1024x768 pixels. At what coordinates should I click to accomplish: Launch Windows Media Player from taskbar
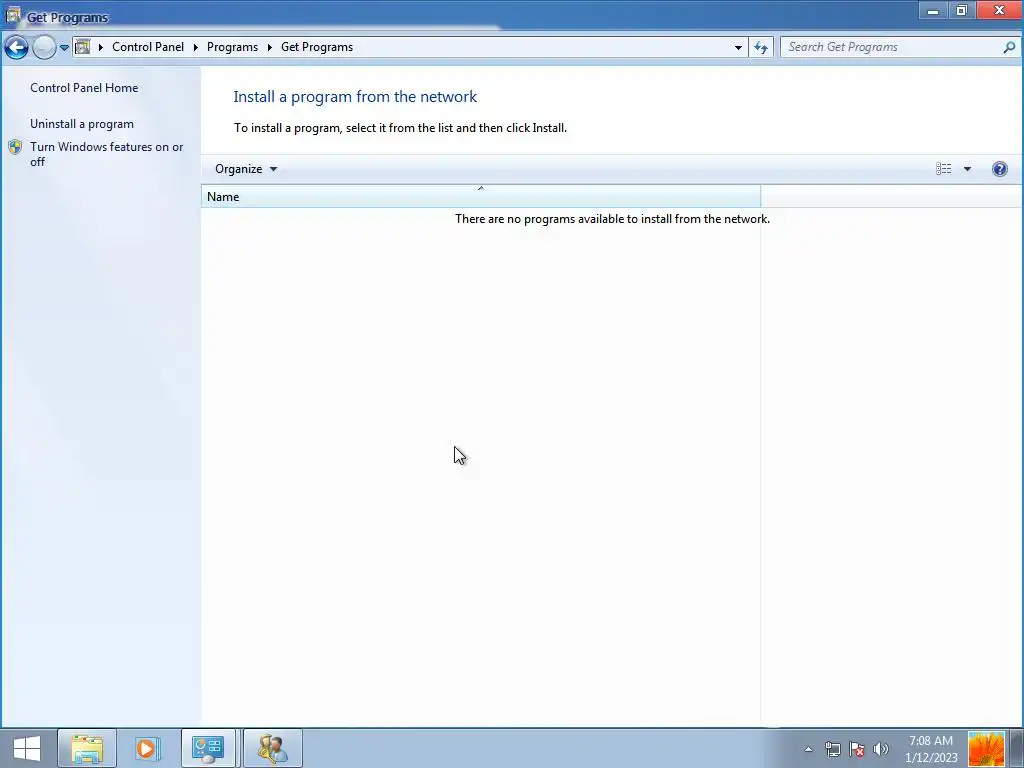tap(148, 748)
